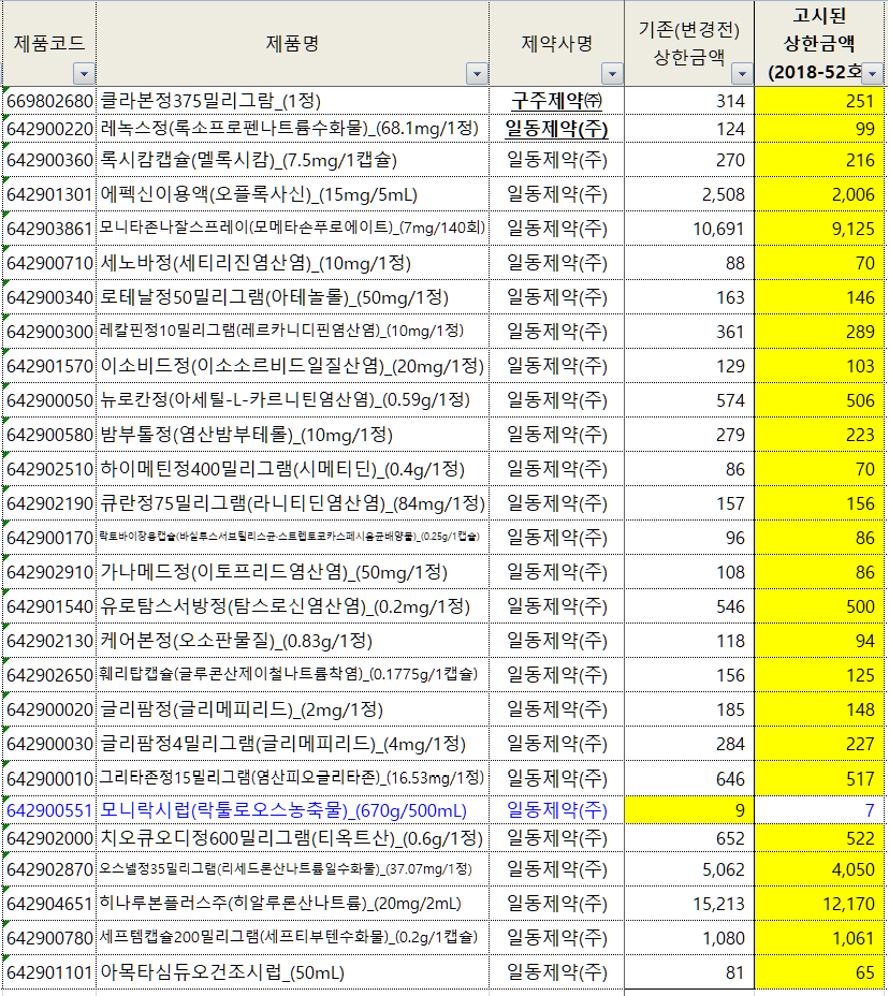Select product code cell 642901570

(50, 366)
